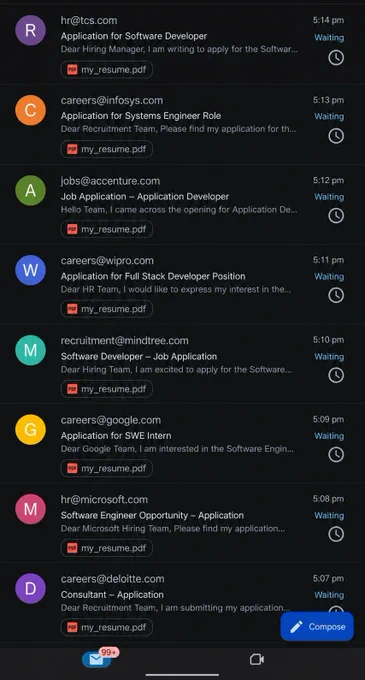365x680 pixels.
Task: Click the 5:11 pm timestamp
Action: pos(329,260)
